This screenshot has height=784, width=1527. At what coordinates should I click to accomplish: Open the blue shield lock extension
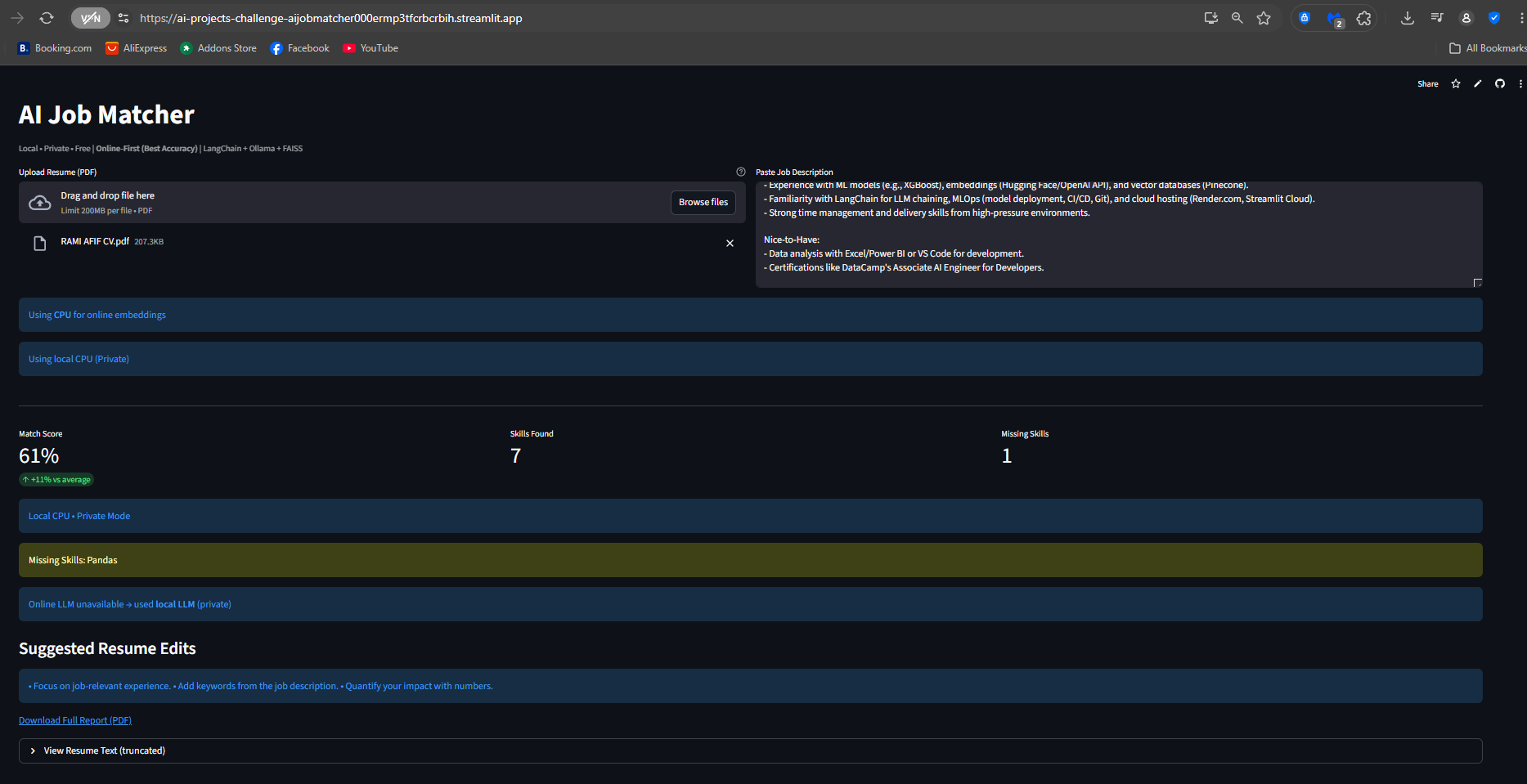coord(1305,18)
